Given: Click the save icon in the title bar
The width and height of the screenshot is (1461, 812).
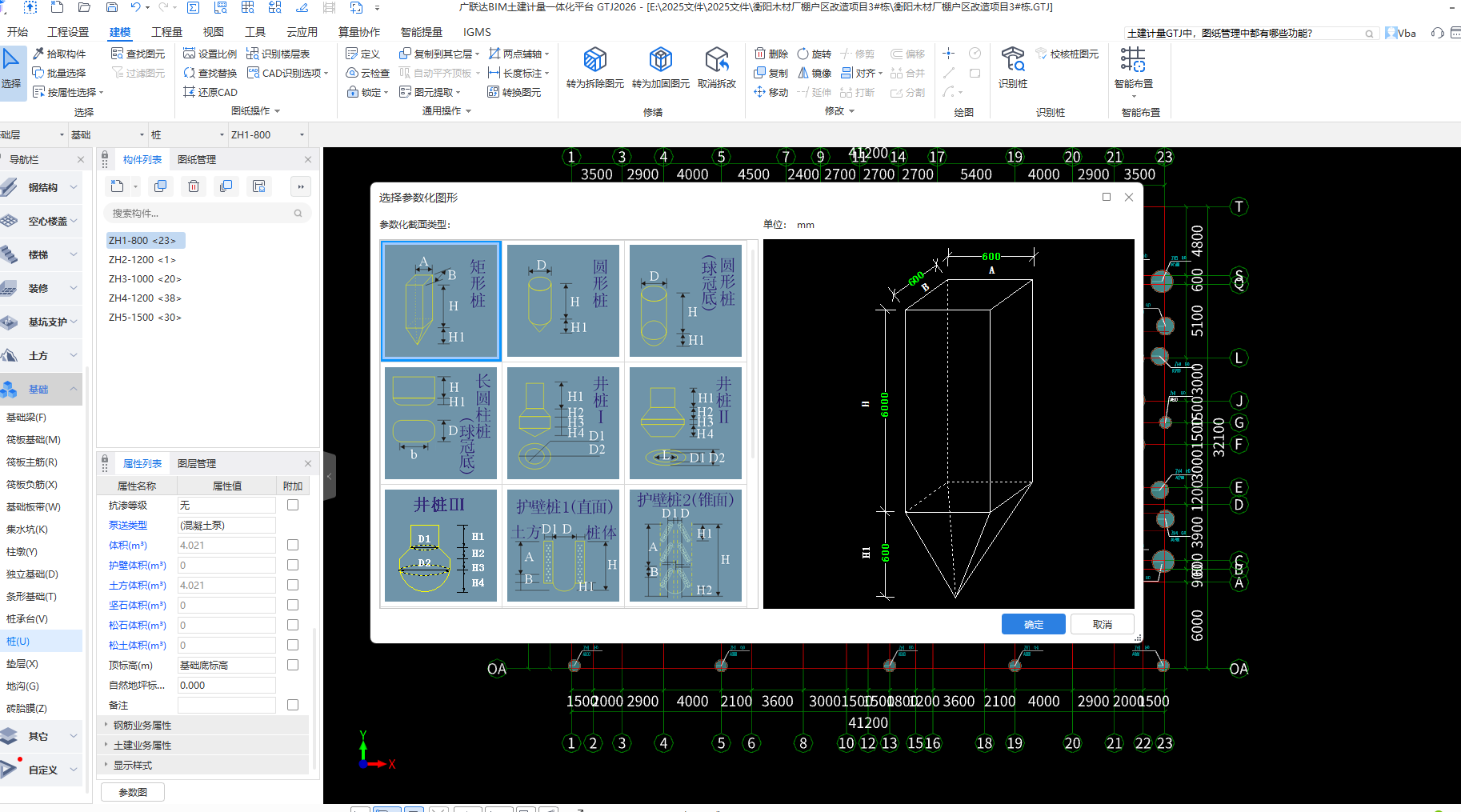Looking at the screenshot, I should click(112, 7).
